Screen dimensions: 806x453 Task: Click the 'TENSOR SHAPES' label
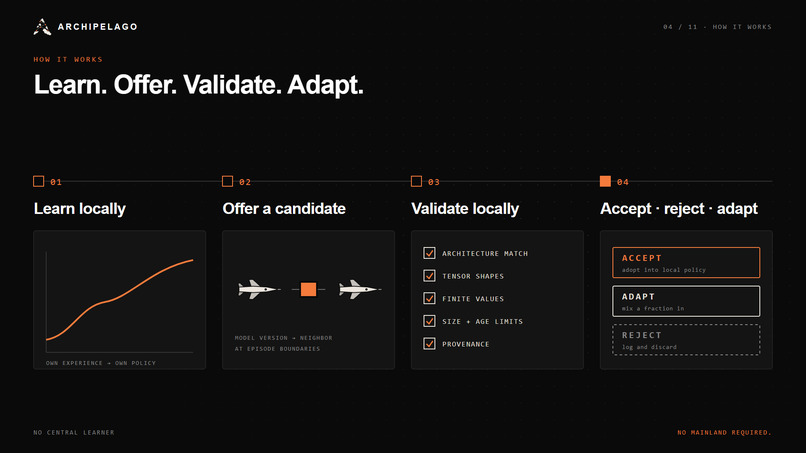473,276
